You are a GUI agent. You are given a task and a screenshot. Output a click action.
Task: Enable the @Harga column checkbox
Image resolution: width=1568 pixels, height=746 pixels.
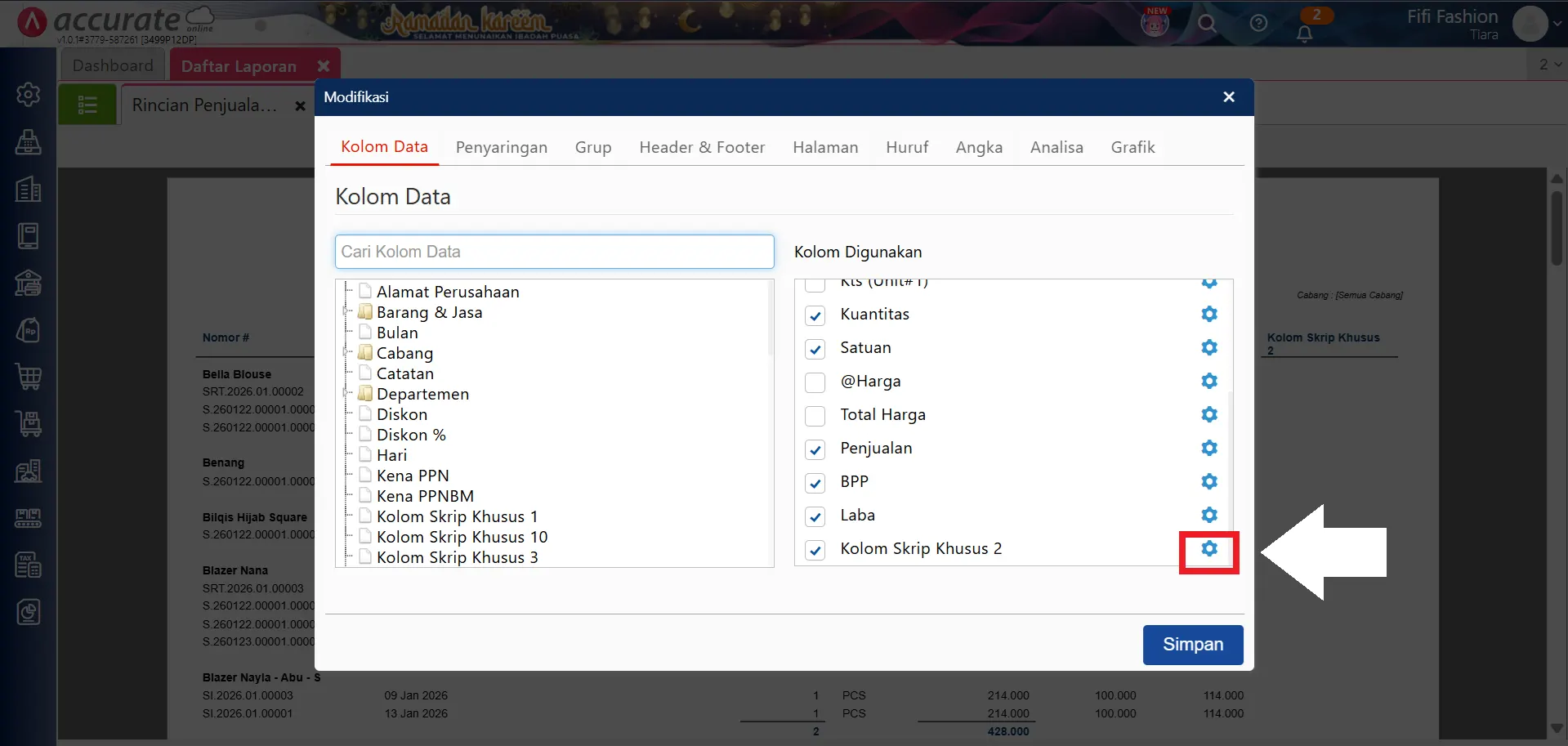(815, 382)
